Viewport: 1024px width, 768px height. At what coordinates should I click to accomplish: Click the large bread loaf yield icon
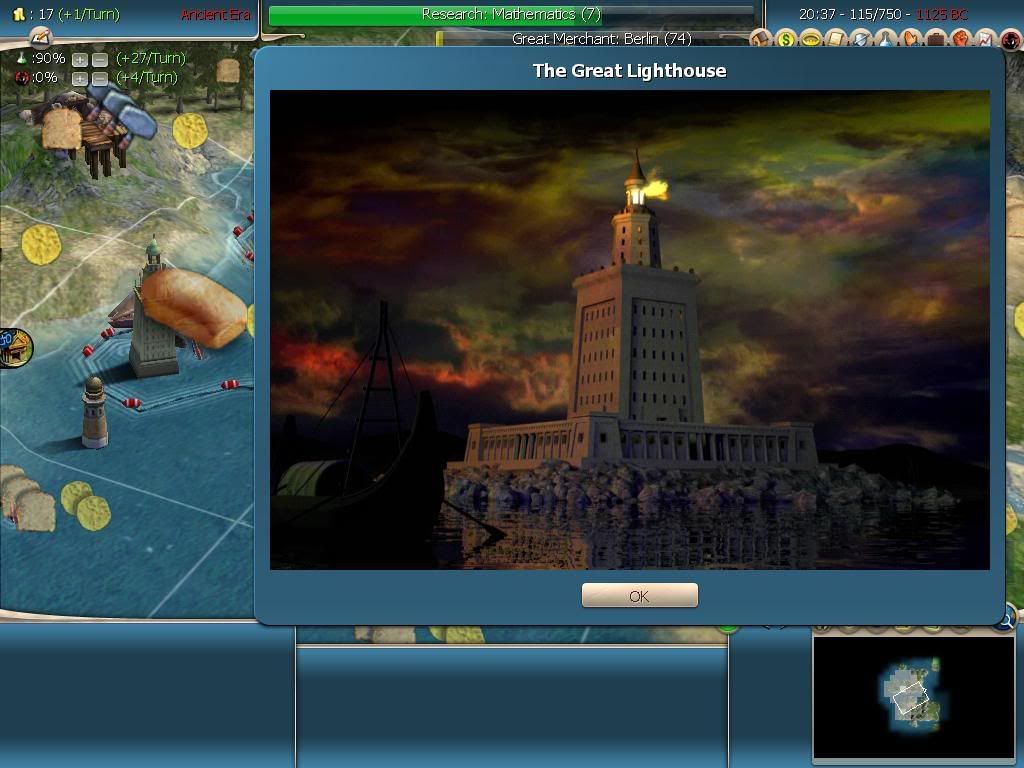point(194,308)
